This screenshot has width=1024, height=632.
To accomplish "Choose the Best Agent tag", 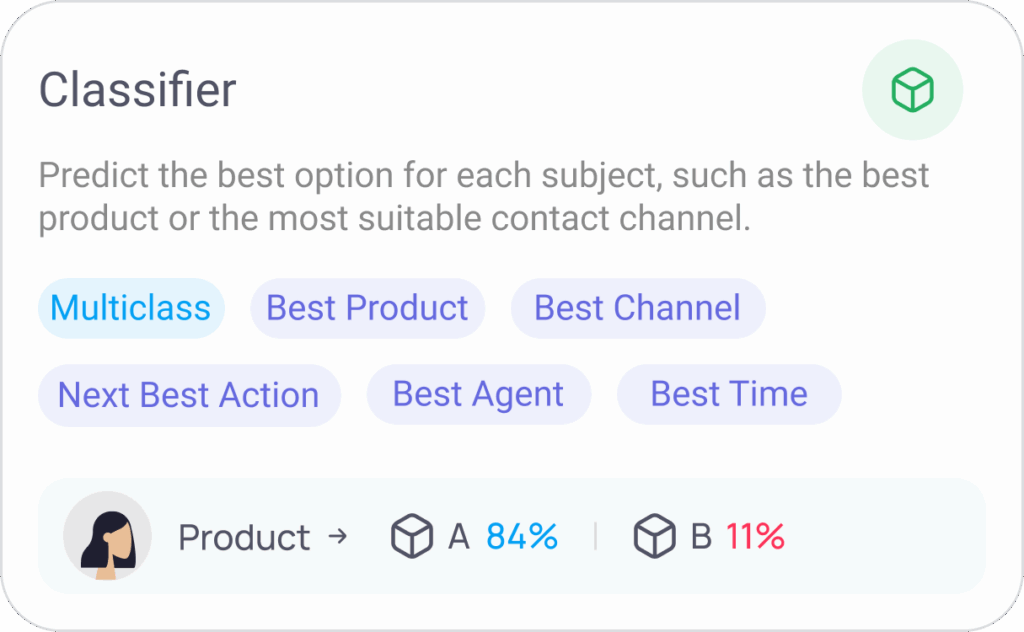I will [479, 394].
